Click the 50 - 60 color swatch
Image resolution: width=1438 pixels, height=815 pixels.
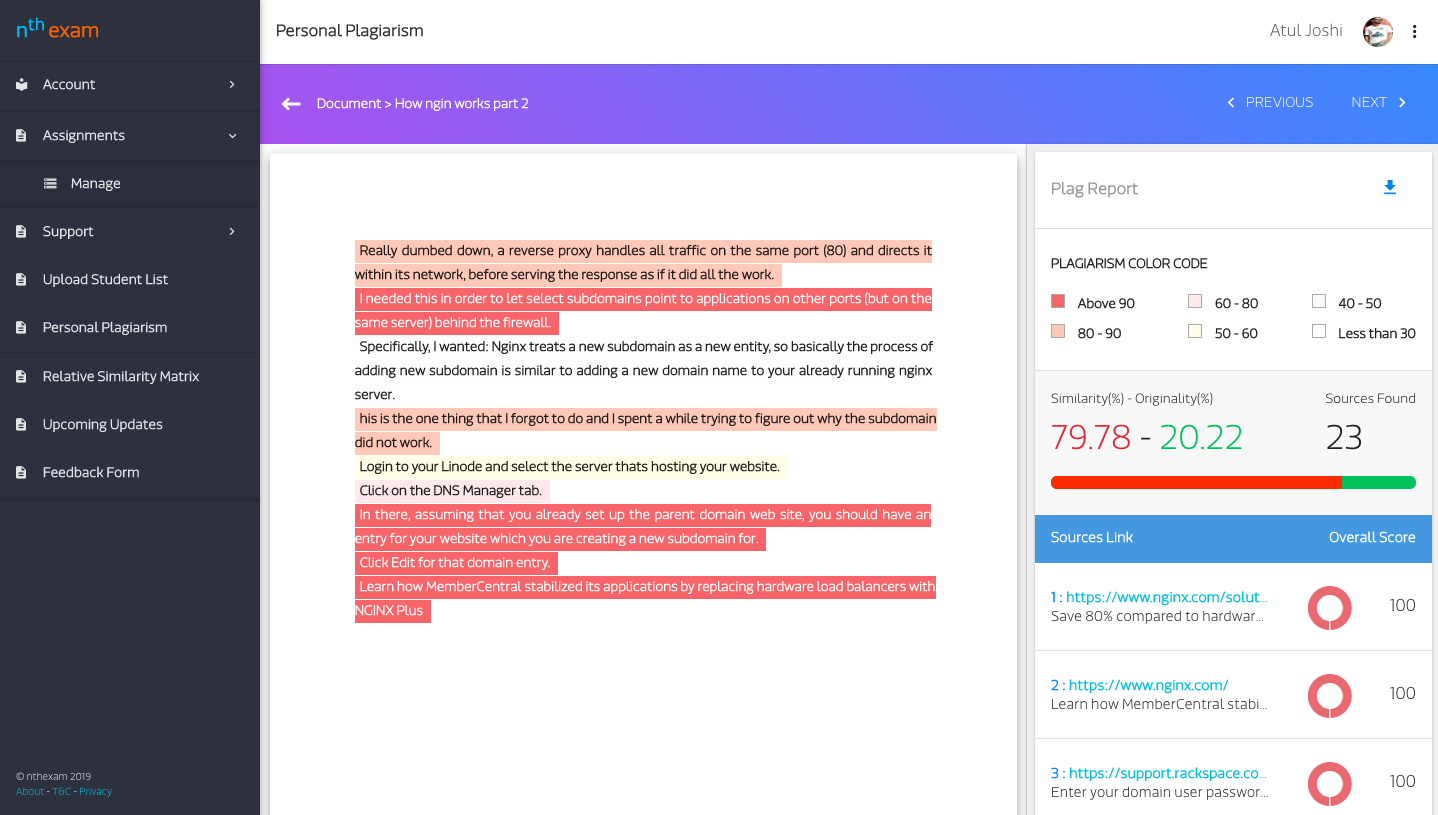(1195, 332)
